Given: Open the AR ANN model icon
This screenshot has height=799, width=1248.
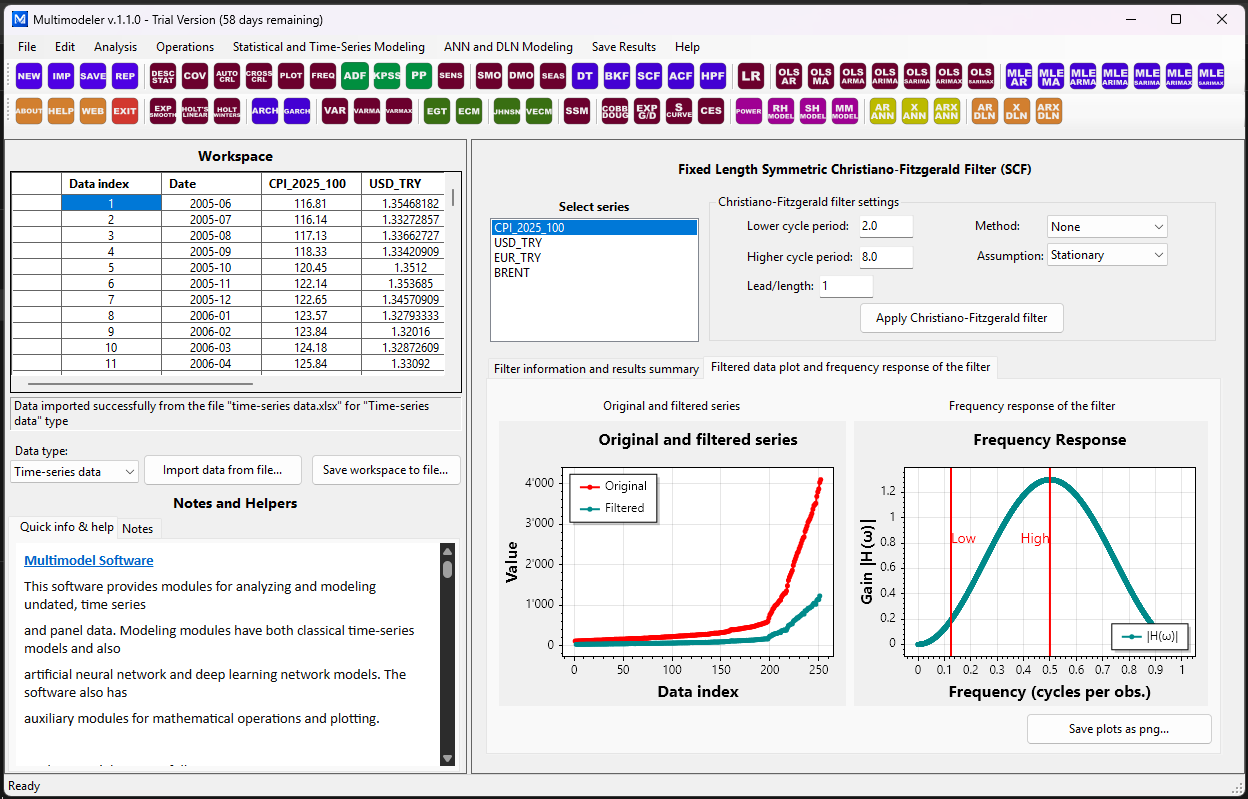Looking at the screenshot, I should 883,112.
